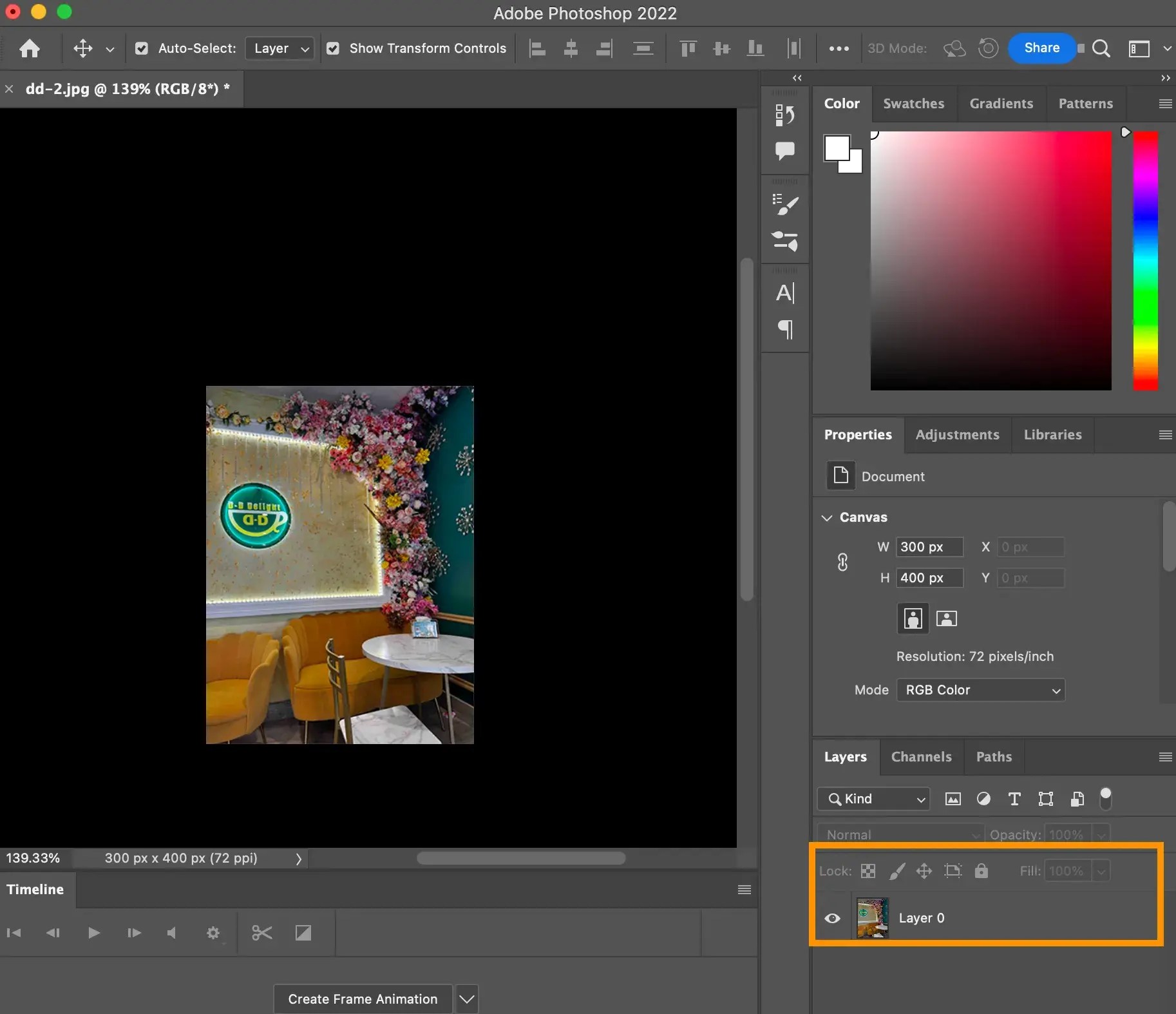The width and height of the screenshot is (1176, 1014).
Task: Open the Kind filter dropdown
Action: pos(873,799)
